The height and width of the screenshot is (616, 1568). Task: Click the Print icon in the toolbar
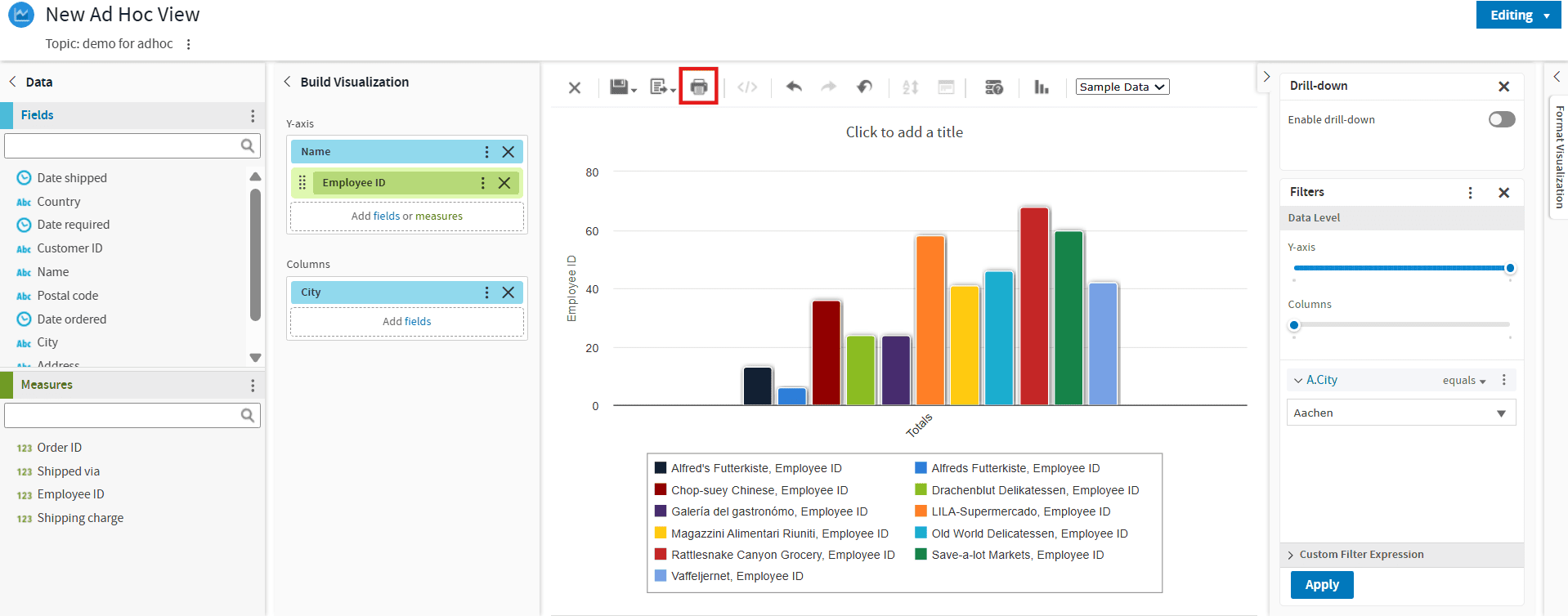pos(698,87)
